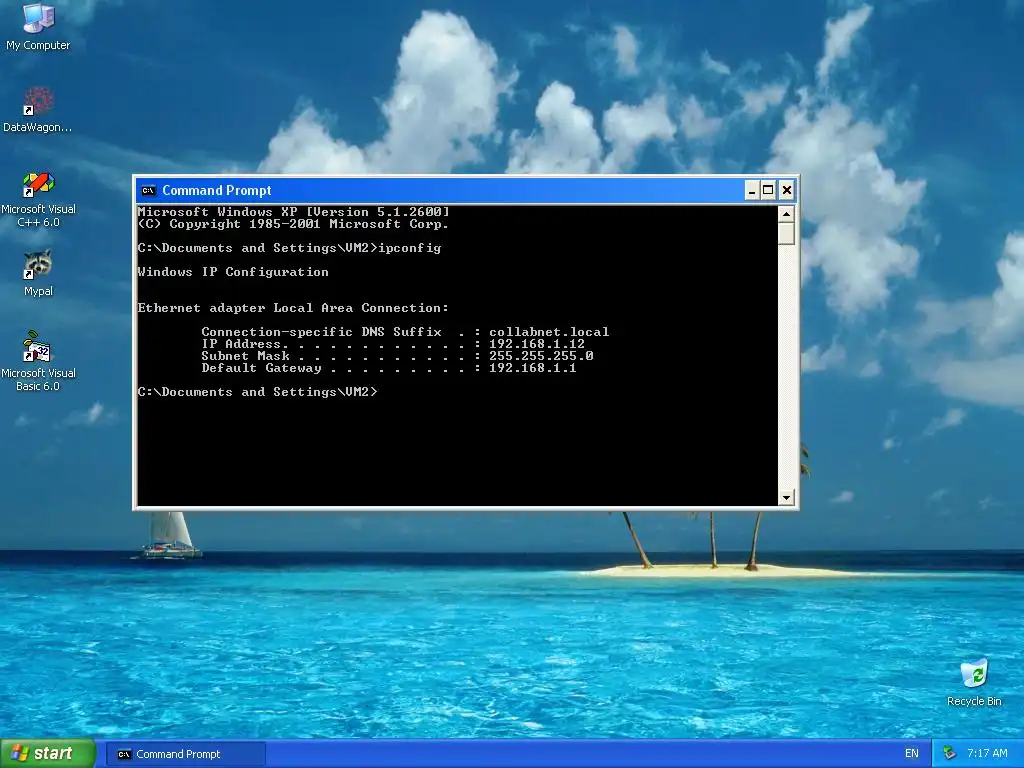Click the "Ethernet adapter Local Area Connection:" line
1024x768 pixels.
tap(293, 308)
